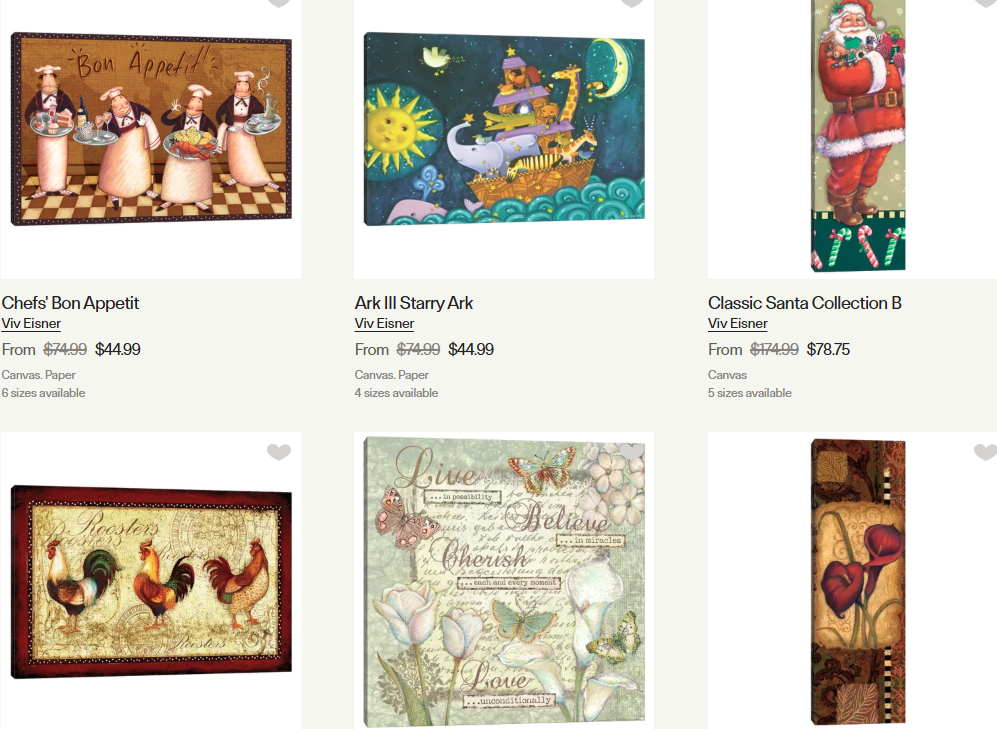Click the Chefs' Bon Appetit title

[70, 303]
